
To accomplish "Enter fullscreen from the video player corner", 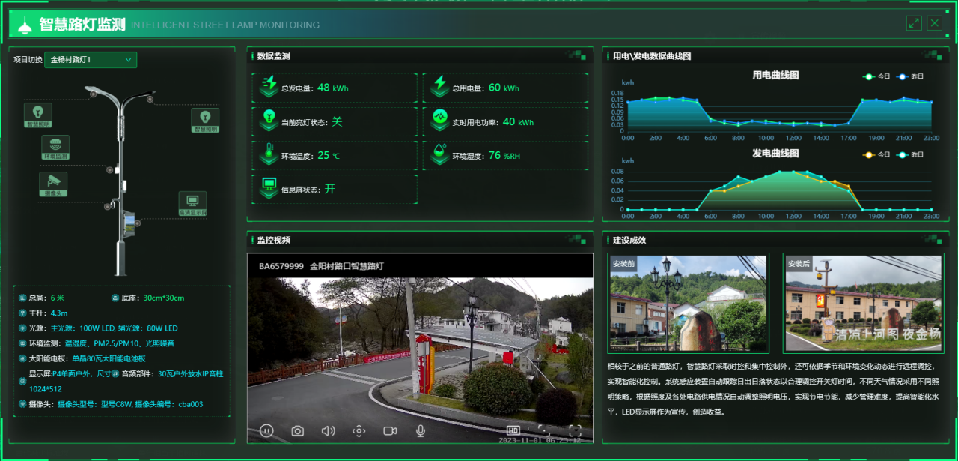I will click(575, 431).
